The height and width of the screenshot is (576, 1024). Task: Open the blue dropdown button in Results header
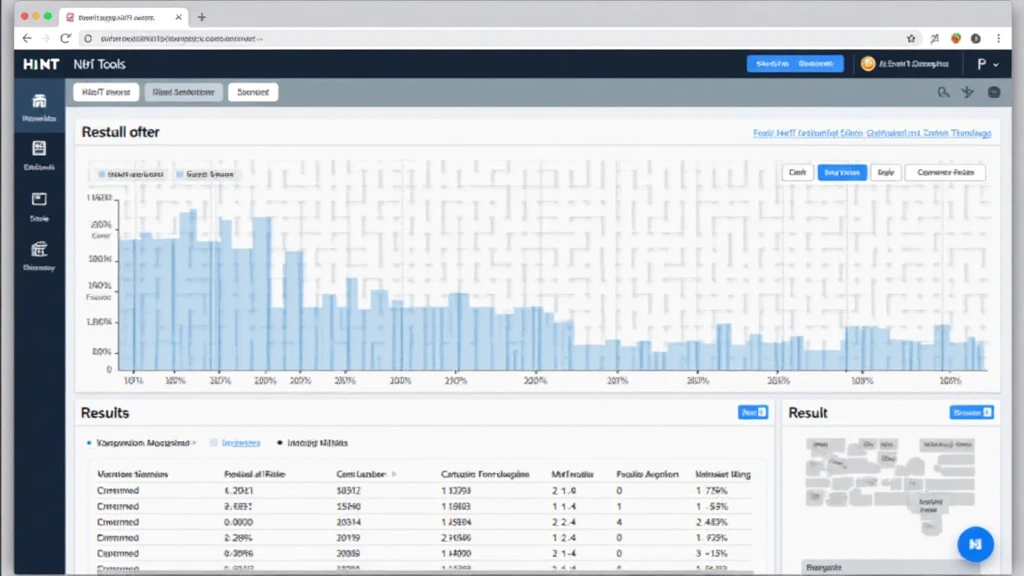click(752, 412)
